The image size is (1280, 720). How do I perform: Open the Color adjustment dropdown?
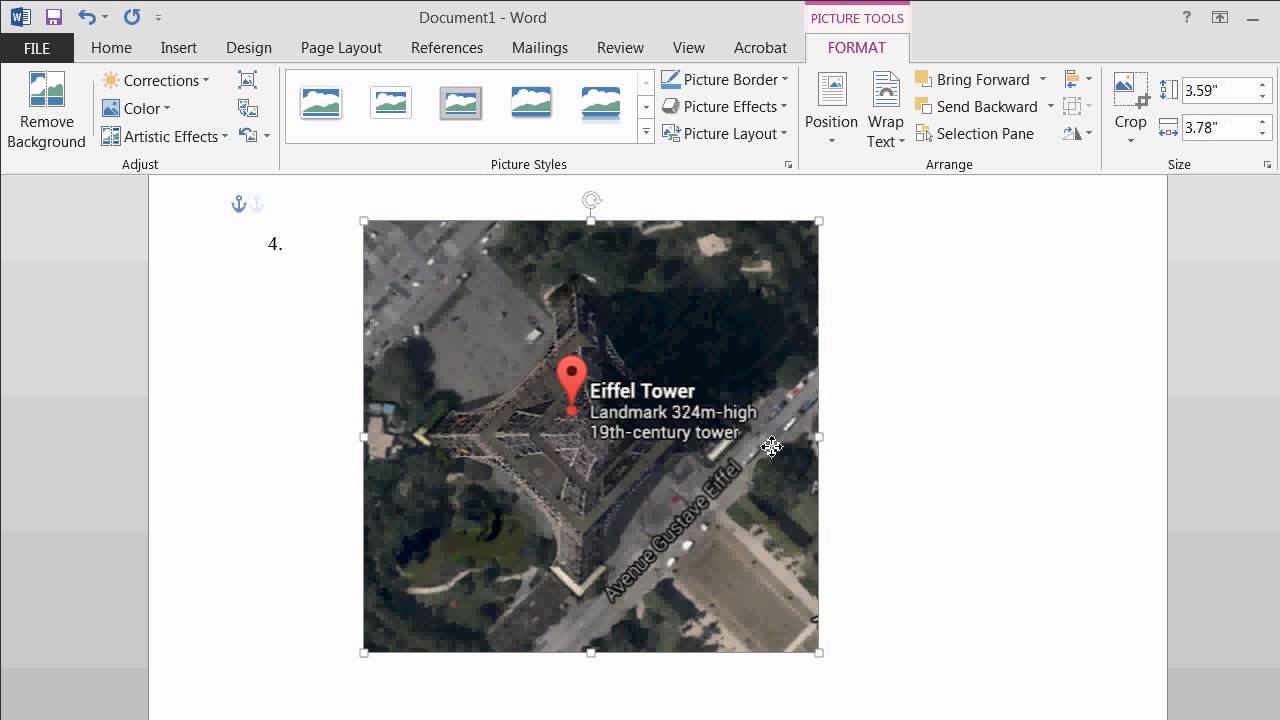pyautogui.click(x=136, y=108)
